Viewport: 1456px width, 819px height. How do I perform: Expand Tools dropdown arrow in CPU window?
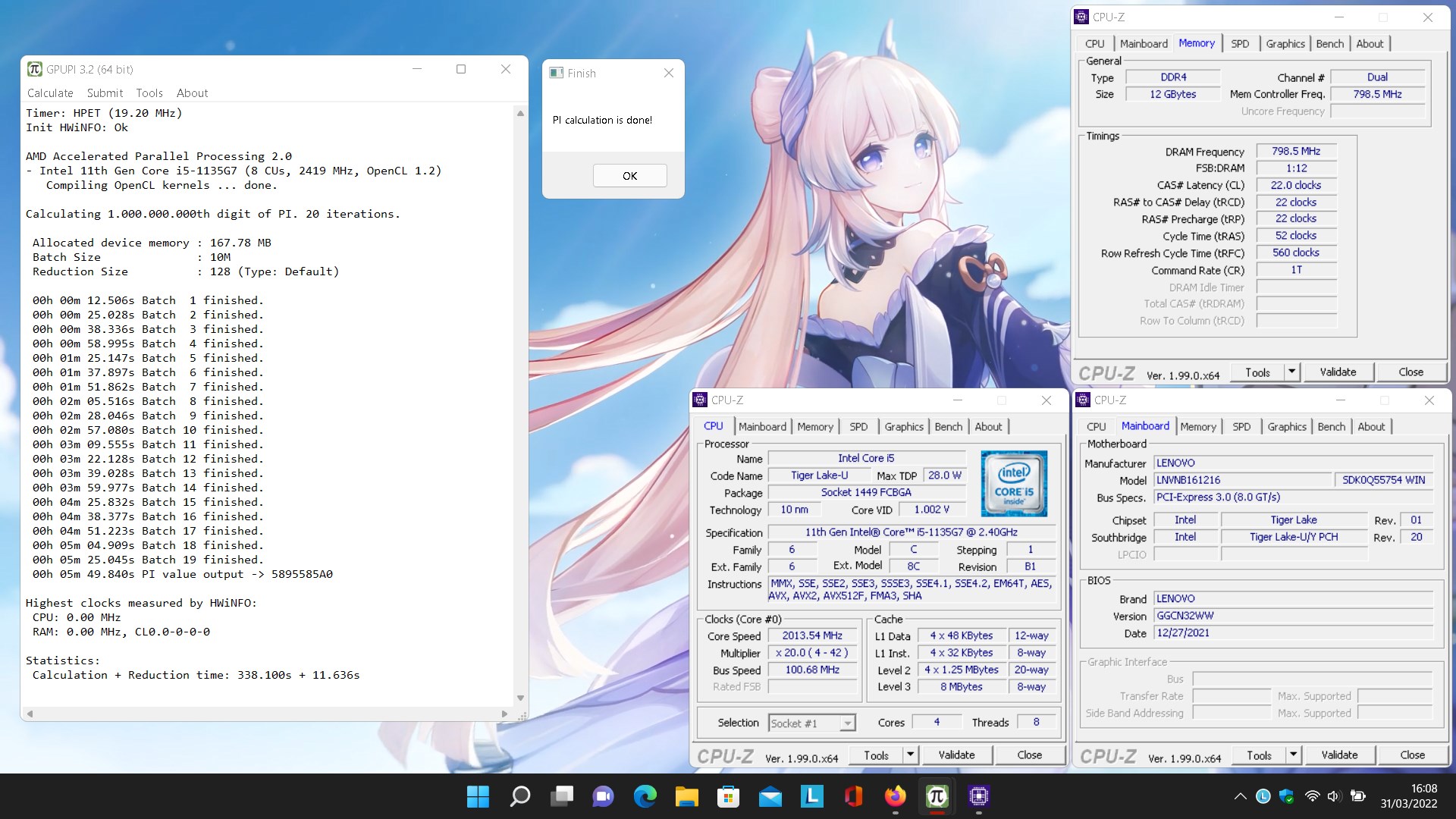point(911,755)
